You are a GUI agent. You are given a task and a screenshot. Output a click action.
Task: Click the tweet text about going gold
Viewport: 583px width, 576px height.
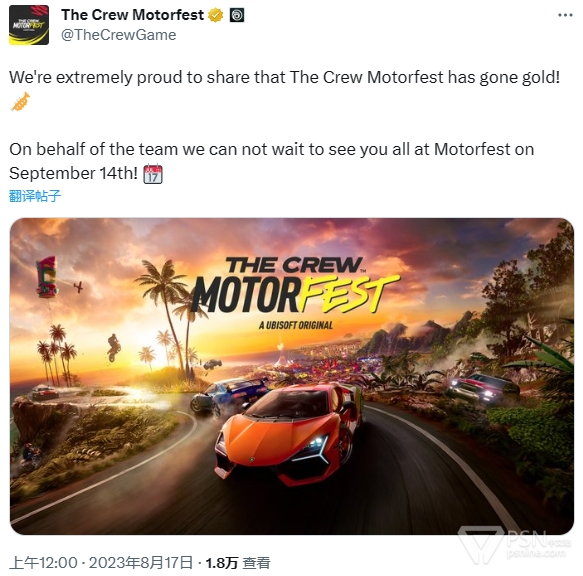point(284,77)
